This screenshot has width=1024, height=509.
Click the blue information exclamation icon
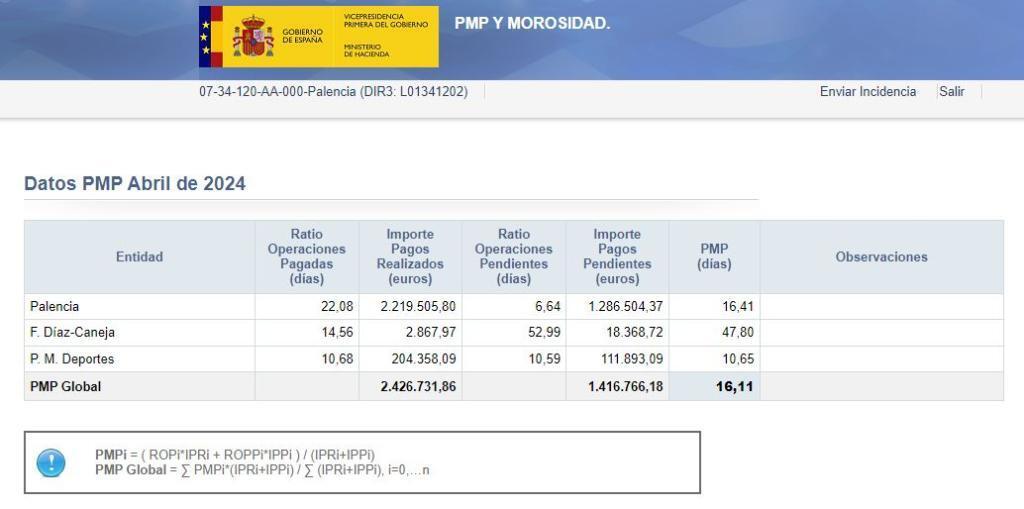[x=51, y=462]
